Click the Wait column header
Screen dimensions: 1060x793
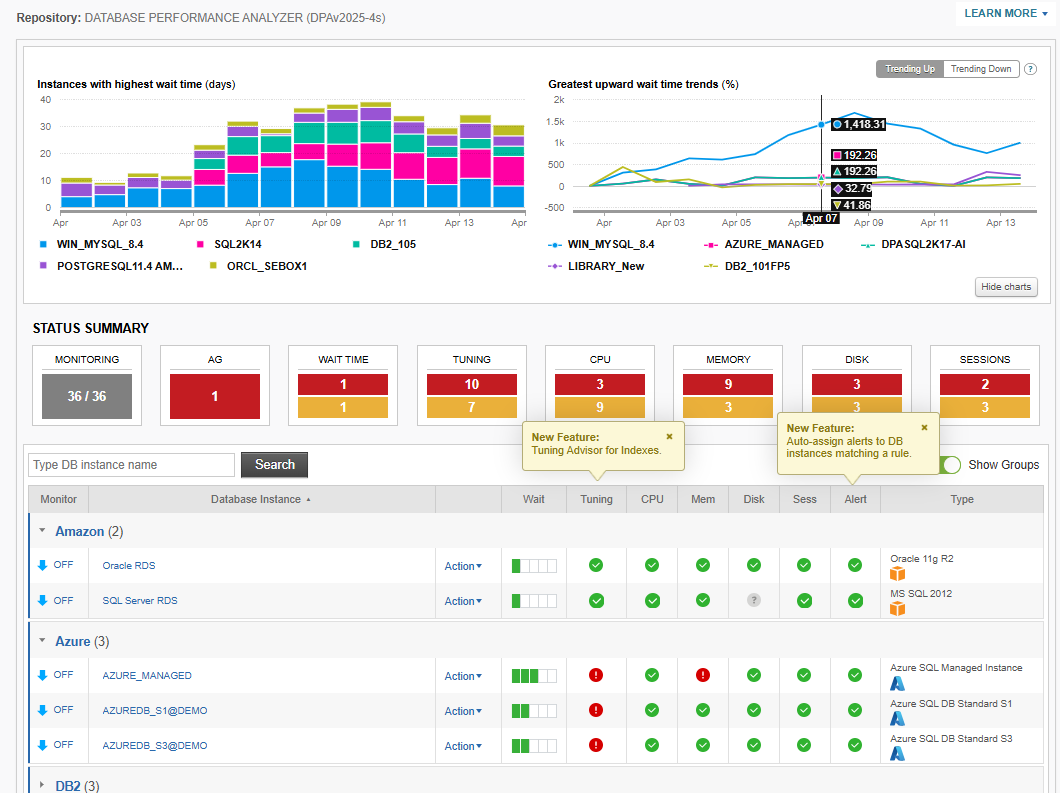[x=533, y=500]
